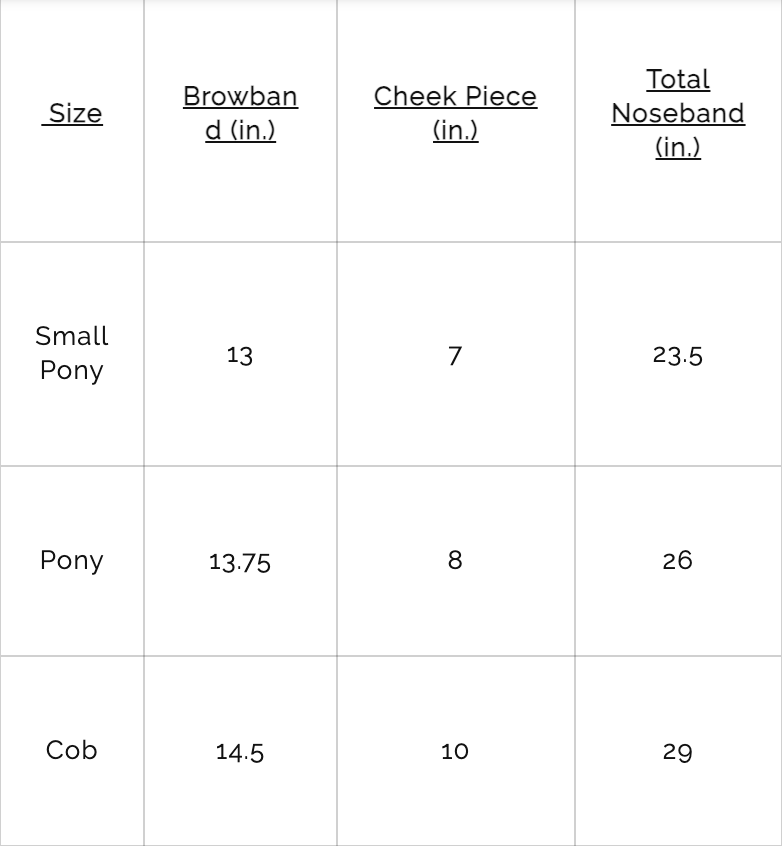Click noseband value 23.5
This screenshot has width=782, height=846.
(x=677, y=355)
